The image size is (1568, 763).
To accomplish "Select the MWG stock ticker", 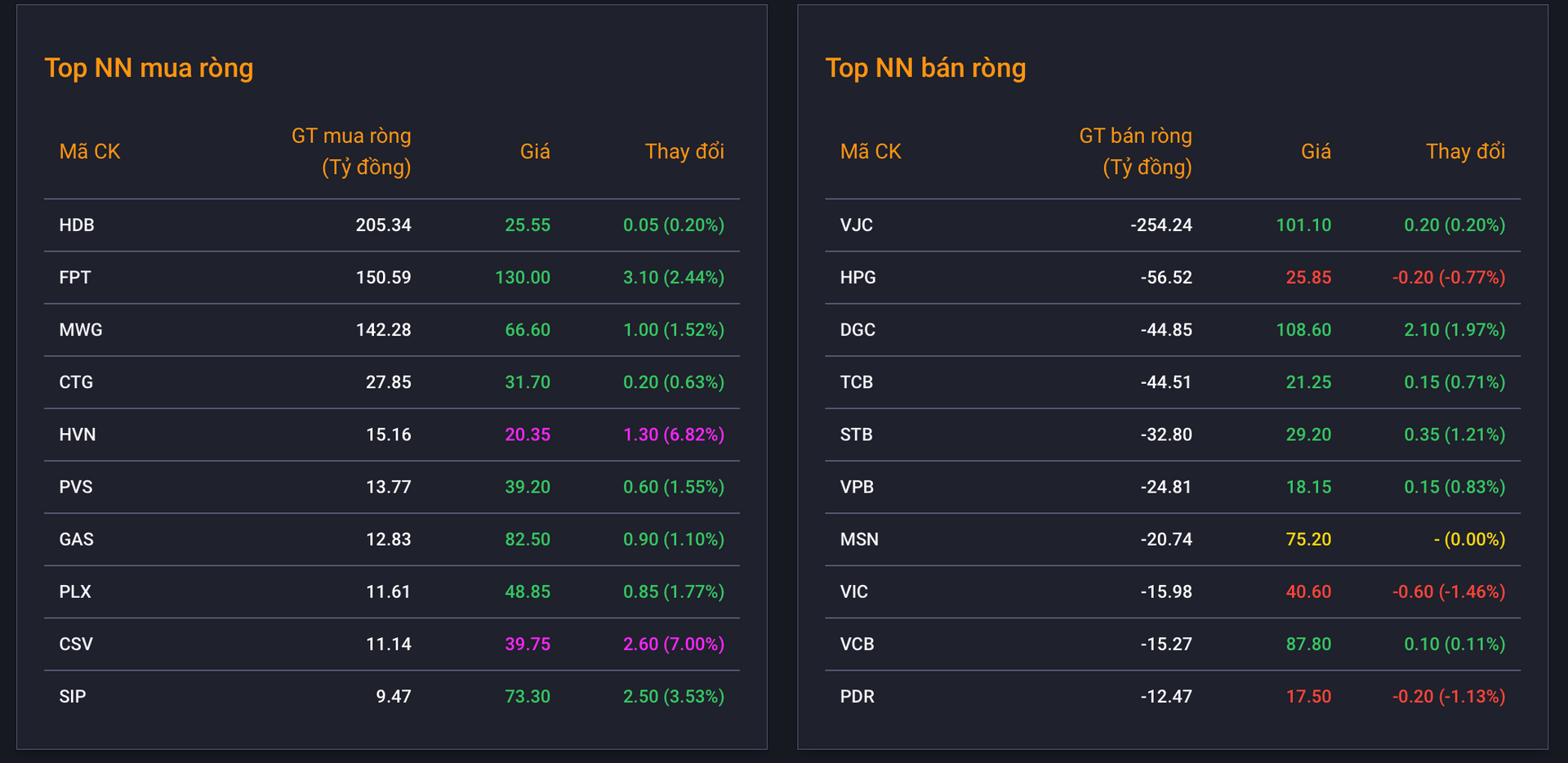I will 81,329.
